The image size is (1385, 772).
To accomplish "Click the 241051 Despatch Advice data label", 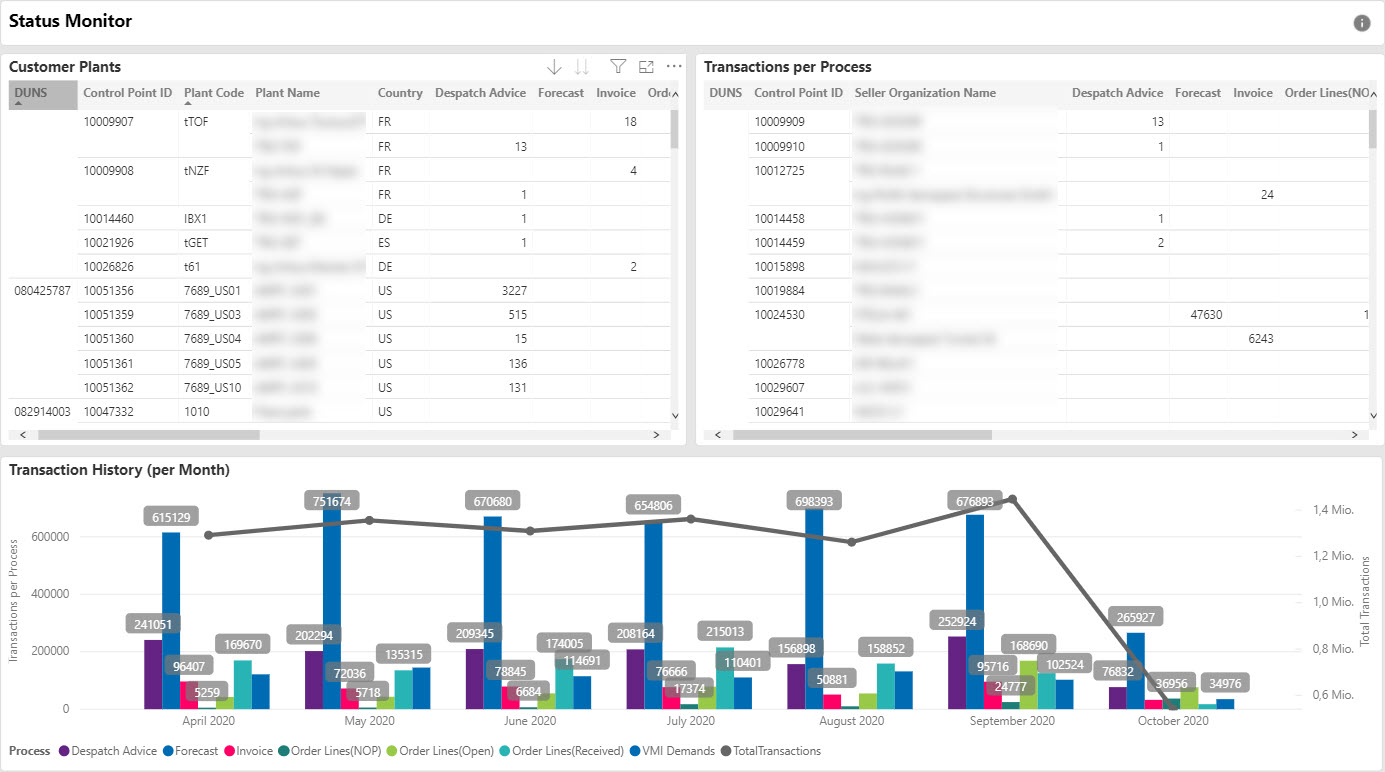I will pyautogui.click(x=153, y=624).
